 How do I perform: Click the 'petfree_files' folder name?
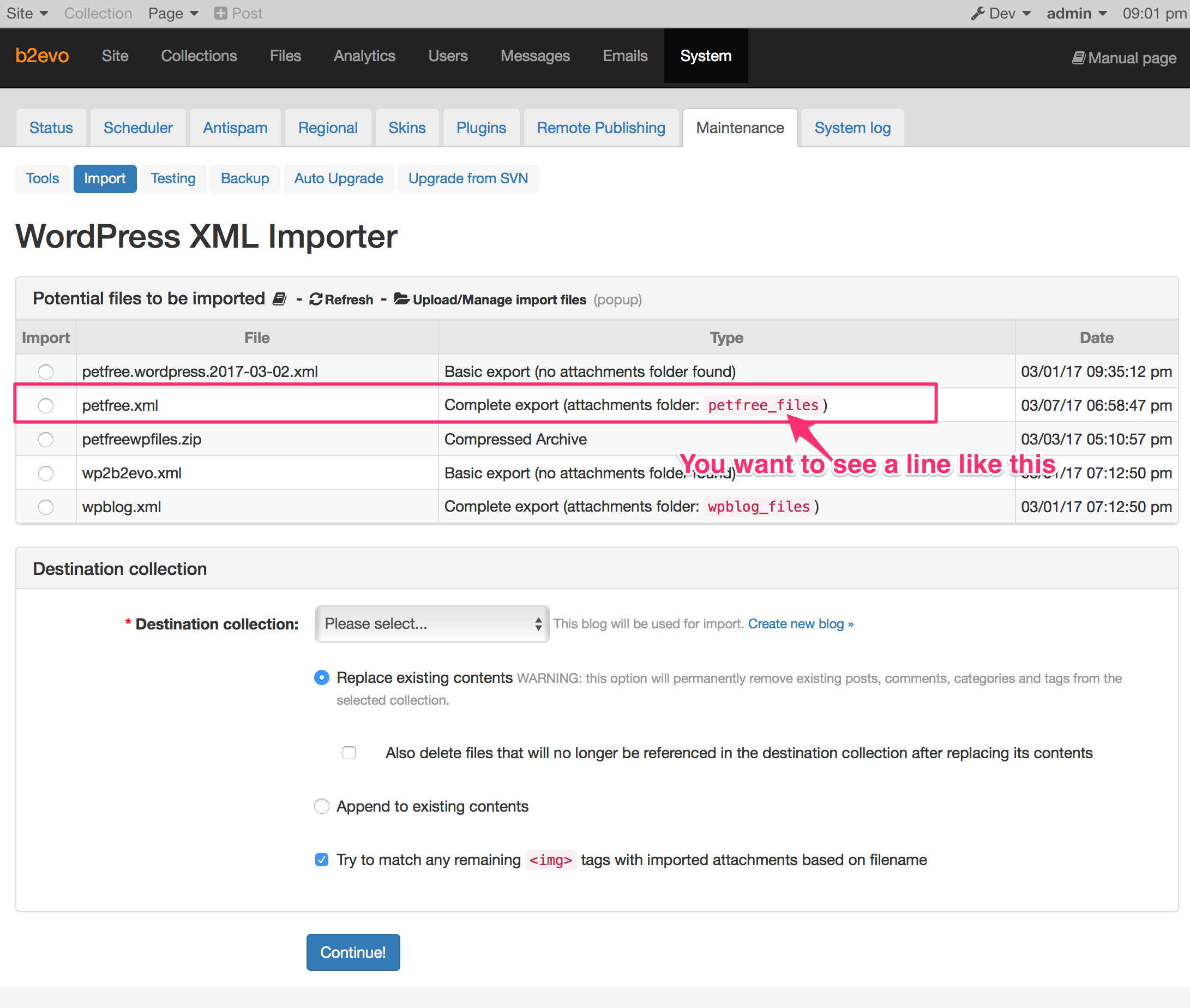(x=763, y=405)
